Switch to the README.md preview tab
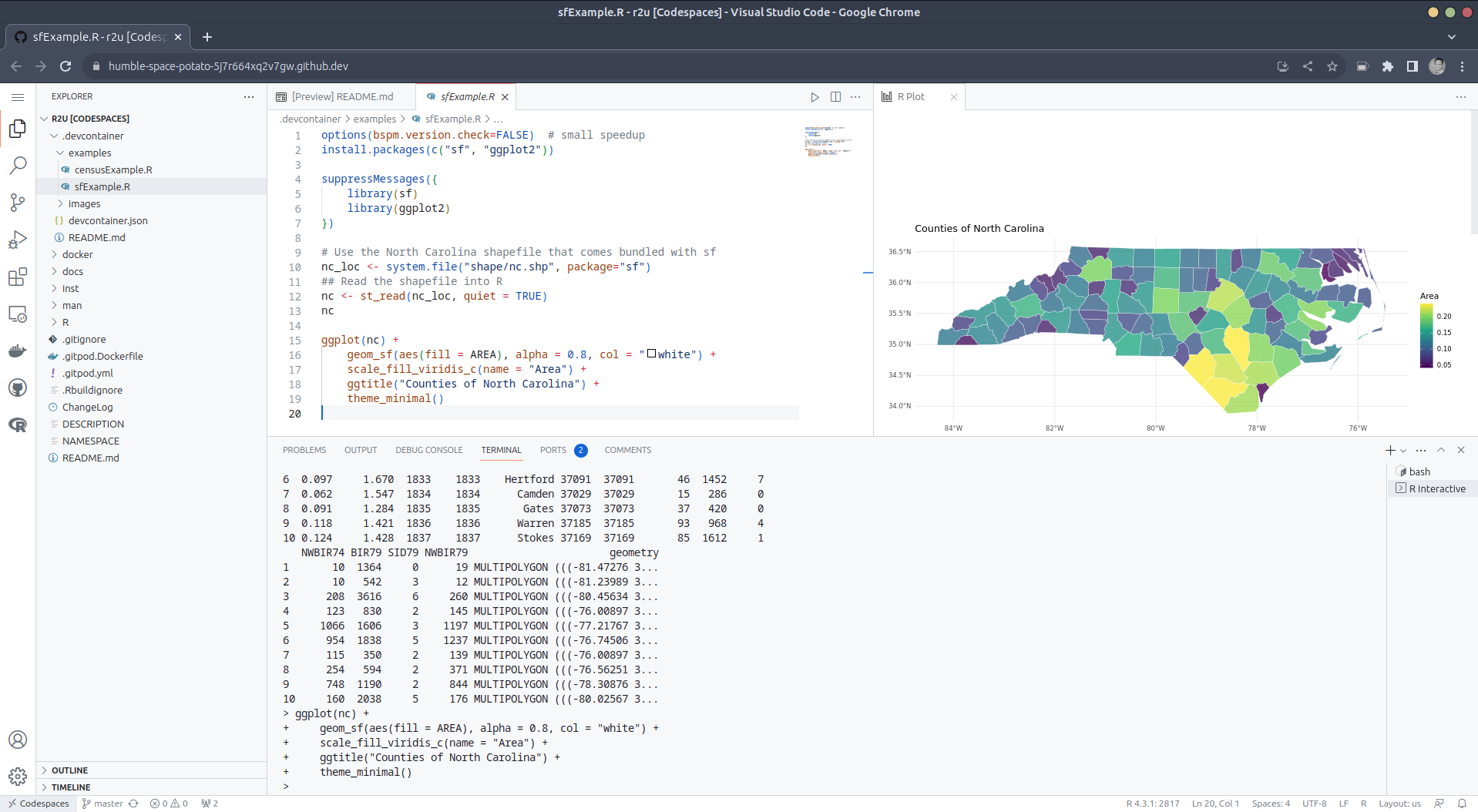The height and width of the screenshot is (812, 1478). click(342, 97)
